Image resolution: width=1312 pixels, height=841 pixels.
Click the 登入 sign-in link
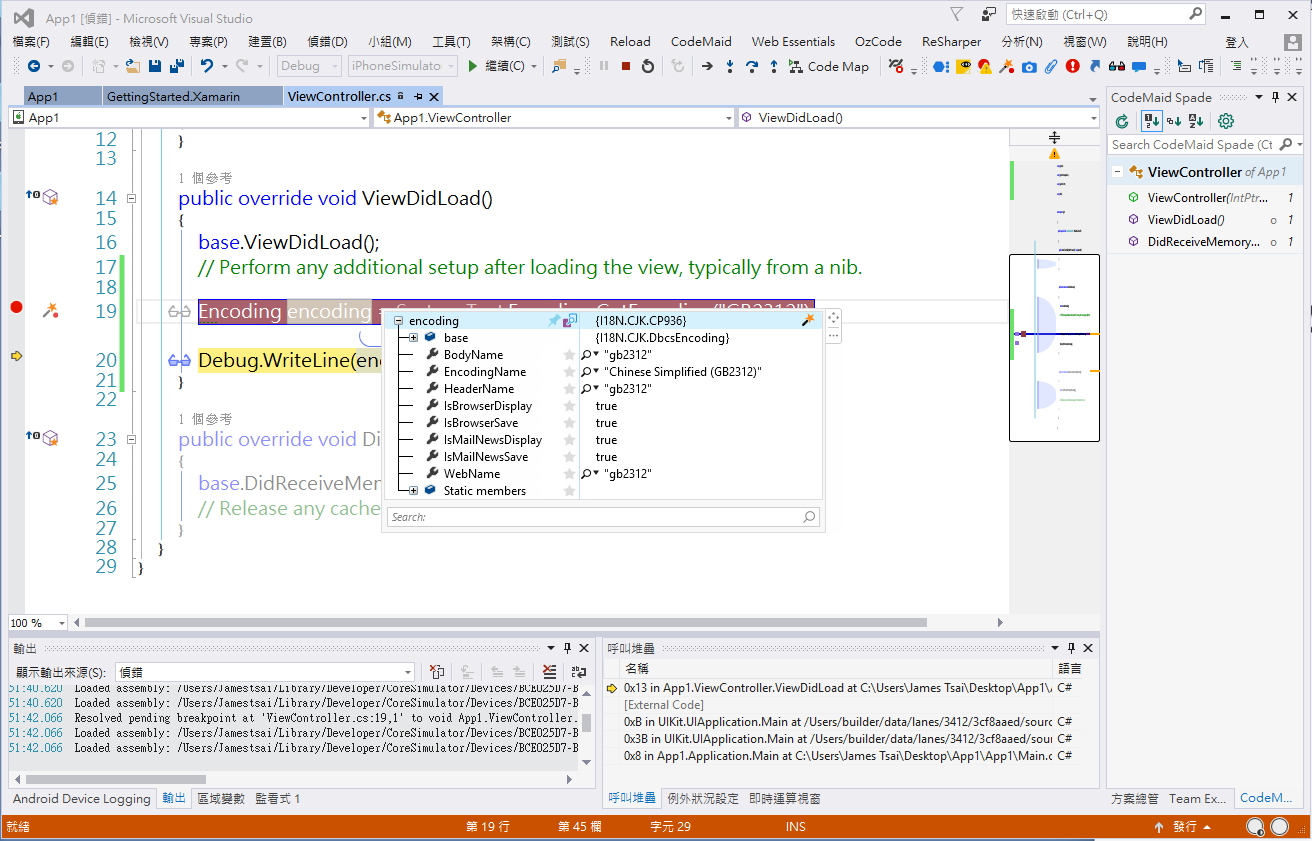click(x=1237, y=42)
